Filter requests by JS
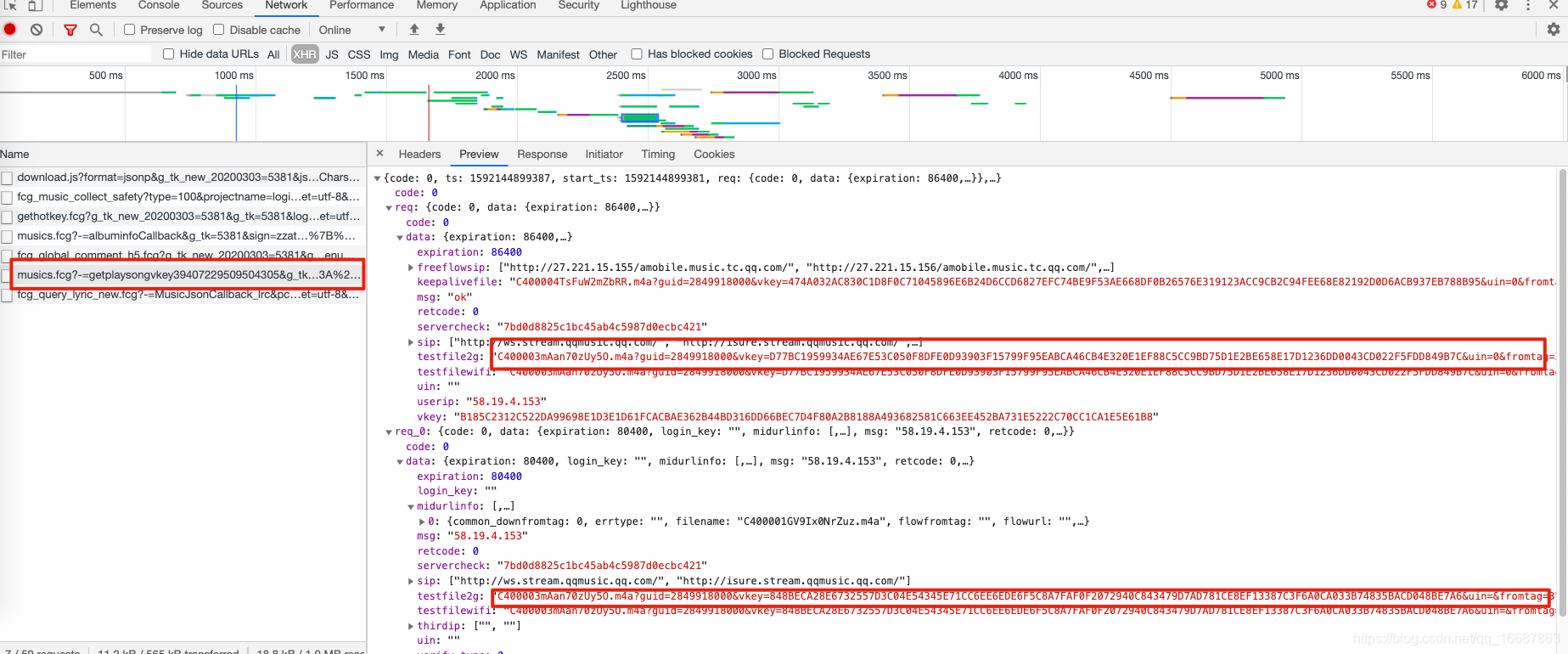The image size is (1568, 654). pyautogui.click(x=332, y=54)
